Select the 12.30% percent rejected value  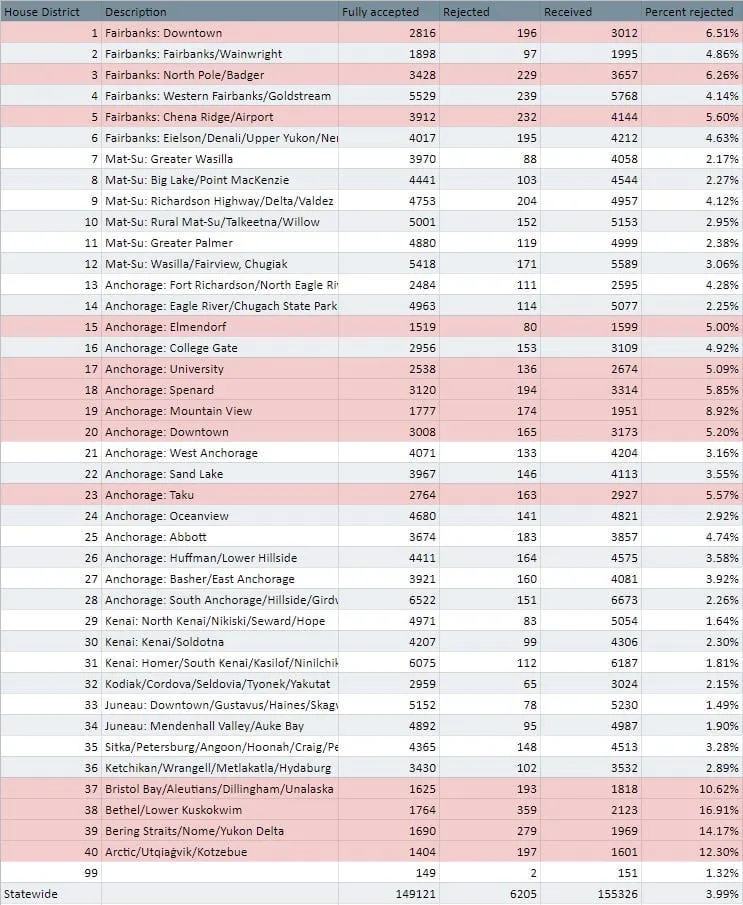tap(719, 852)
